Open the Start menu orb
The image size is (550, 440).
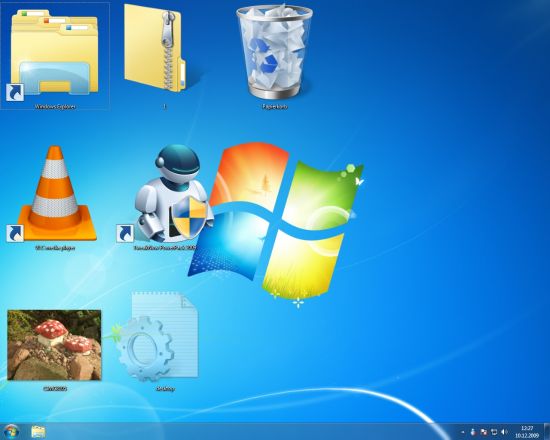(x=11, y=432)
